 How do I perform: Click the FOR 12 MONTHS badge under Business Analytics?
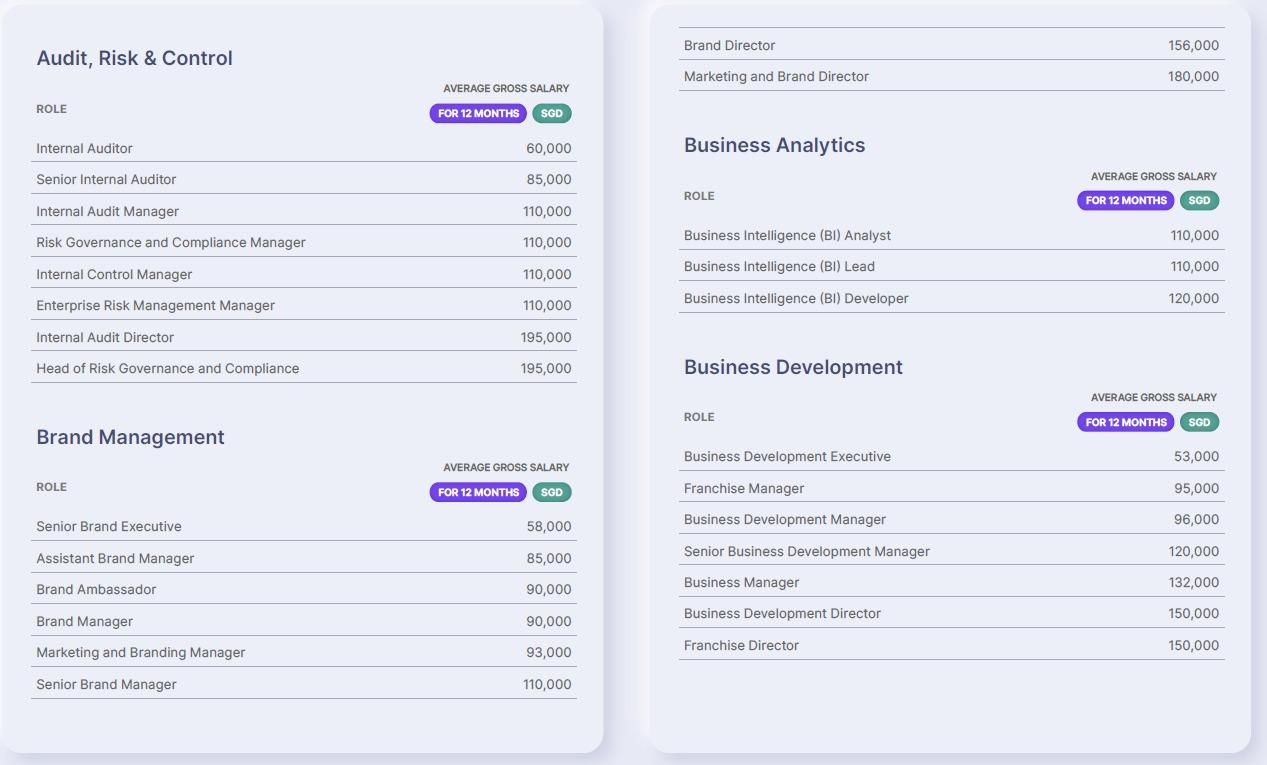[1126, 200]
